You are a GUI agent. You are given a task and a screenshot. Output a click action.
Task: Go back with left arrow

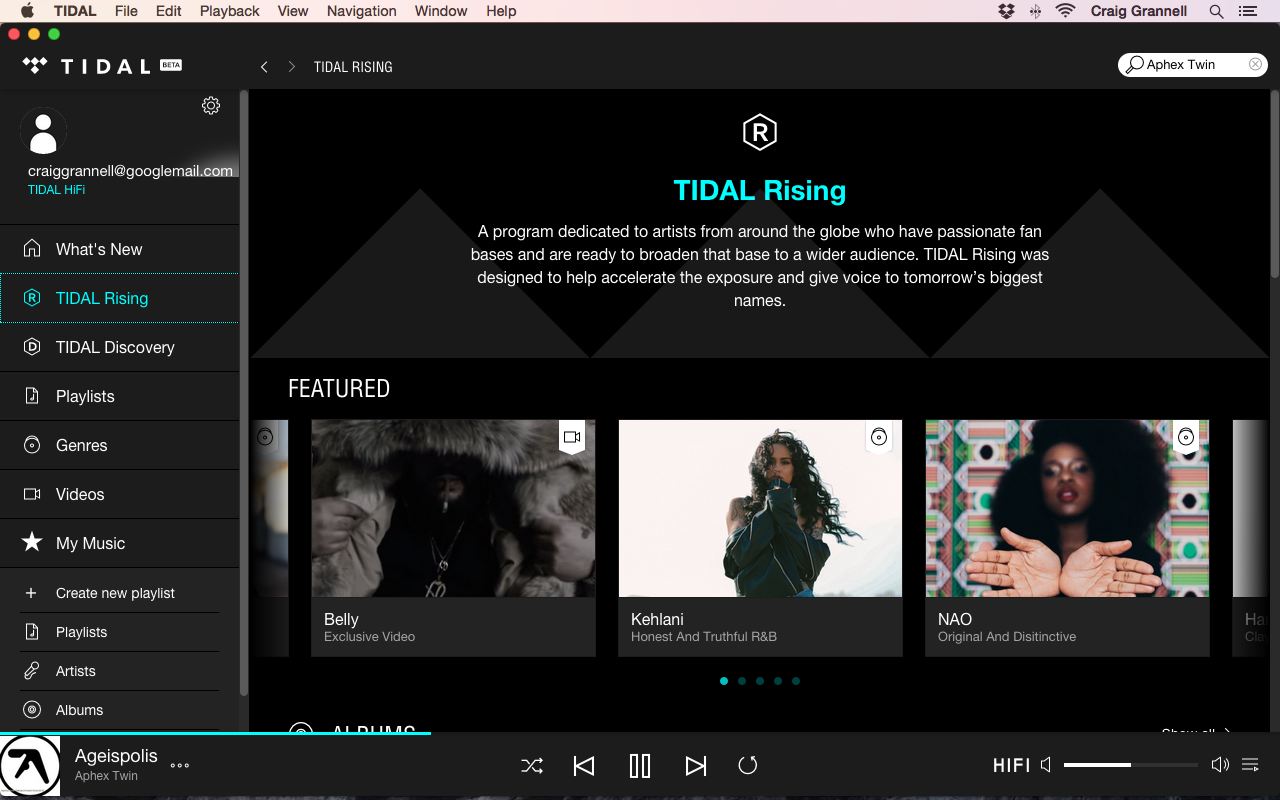click(x=264, y=67)
